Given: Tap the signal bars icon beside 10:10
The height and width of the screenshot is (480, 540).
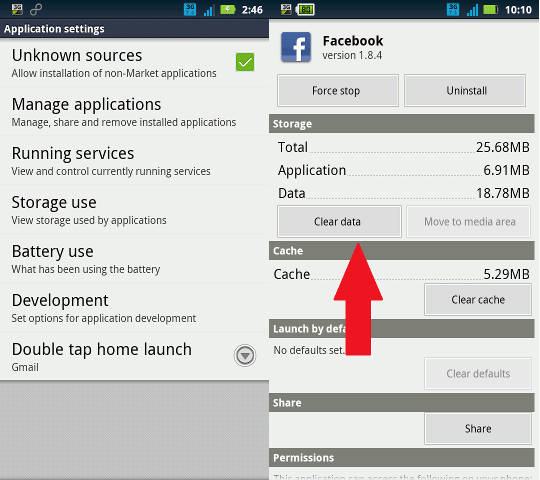Looking at the screenshot, I should 472,10.
